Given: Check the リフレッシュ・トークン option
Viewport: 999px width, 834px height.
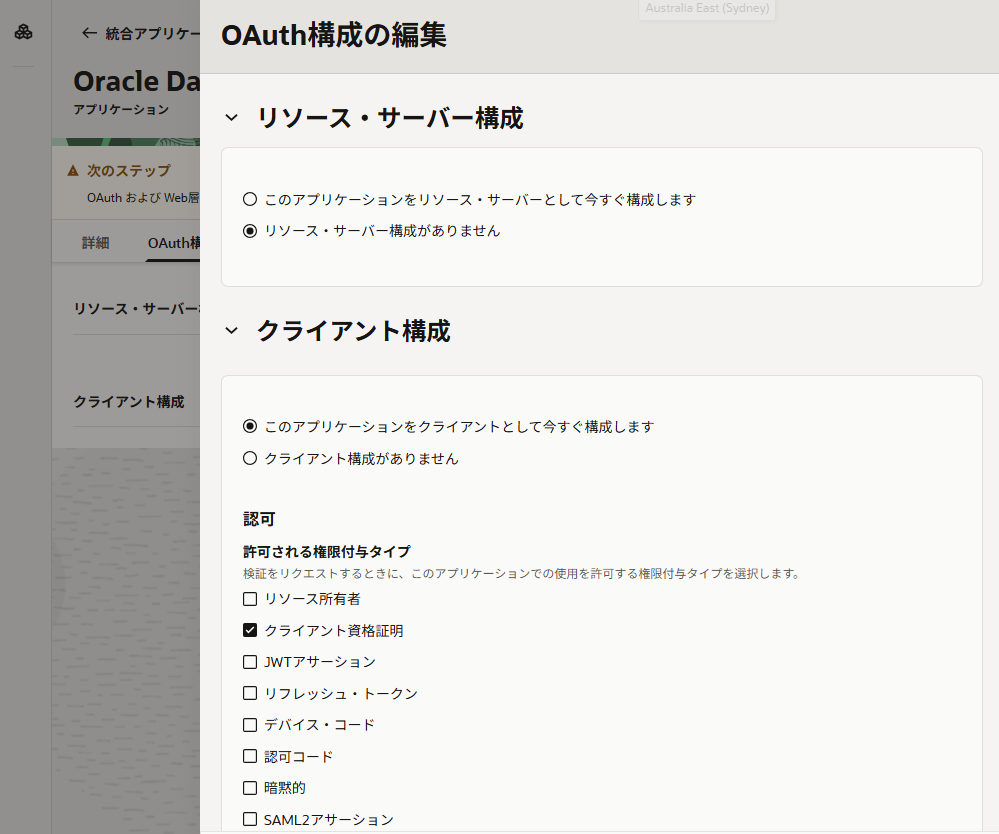Looking at the screenshot, I should pos(249,693).
